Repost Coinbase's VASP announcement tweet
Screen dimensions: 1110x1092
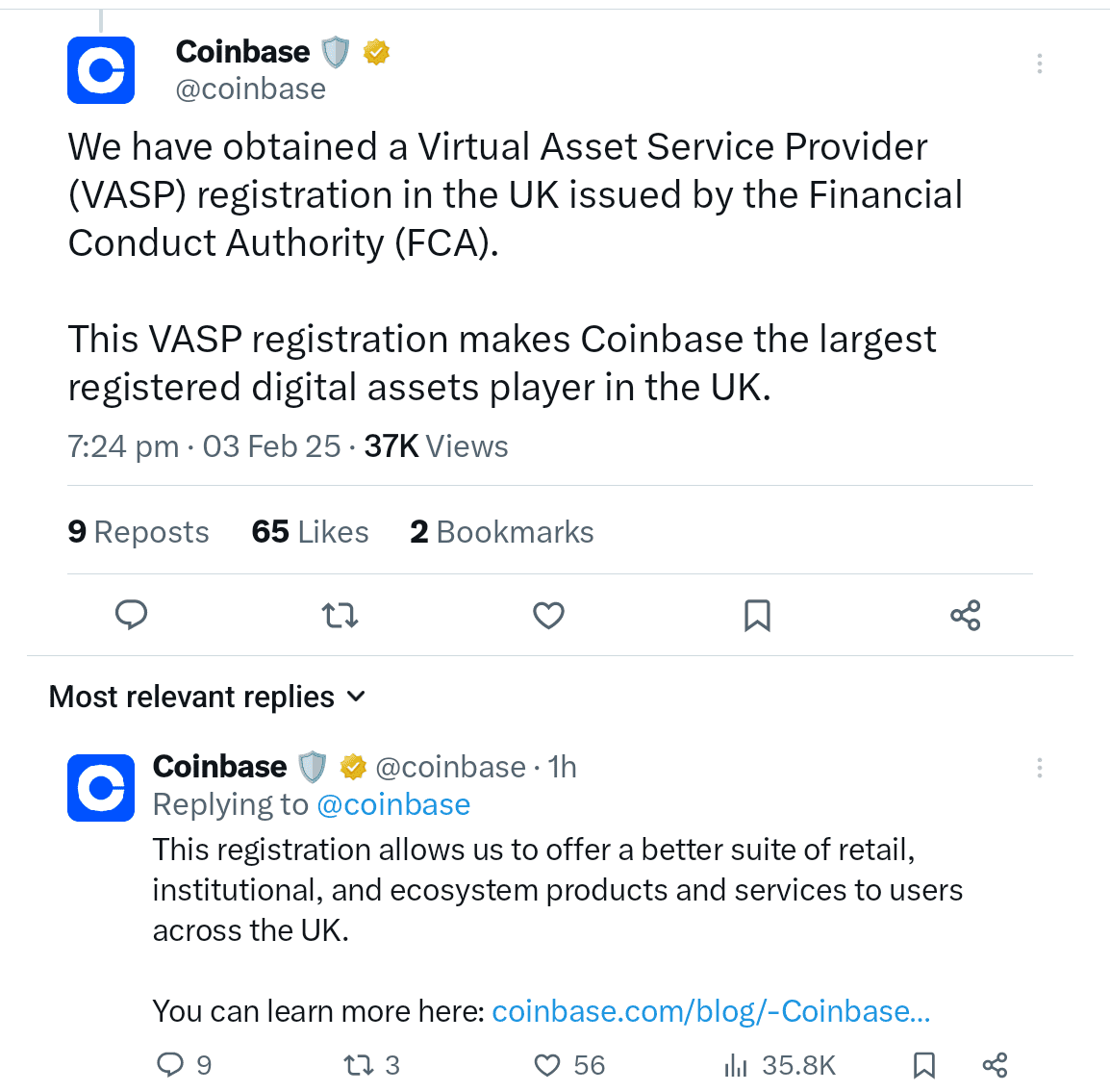340,615
